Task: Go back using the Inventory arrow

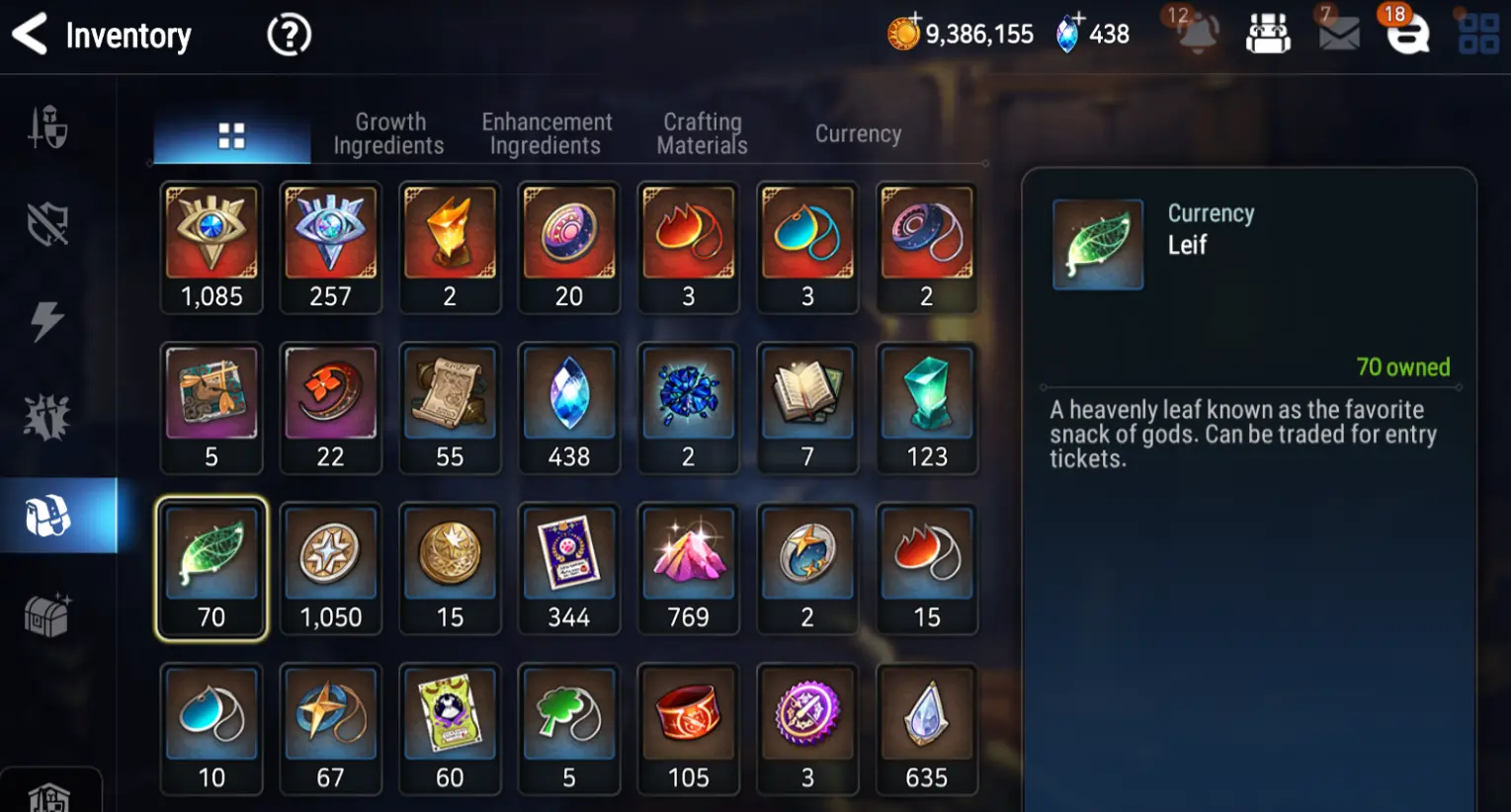Action: 30,35
